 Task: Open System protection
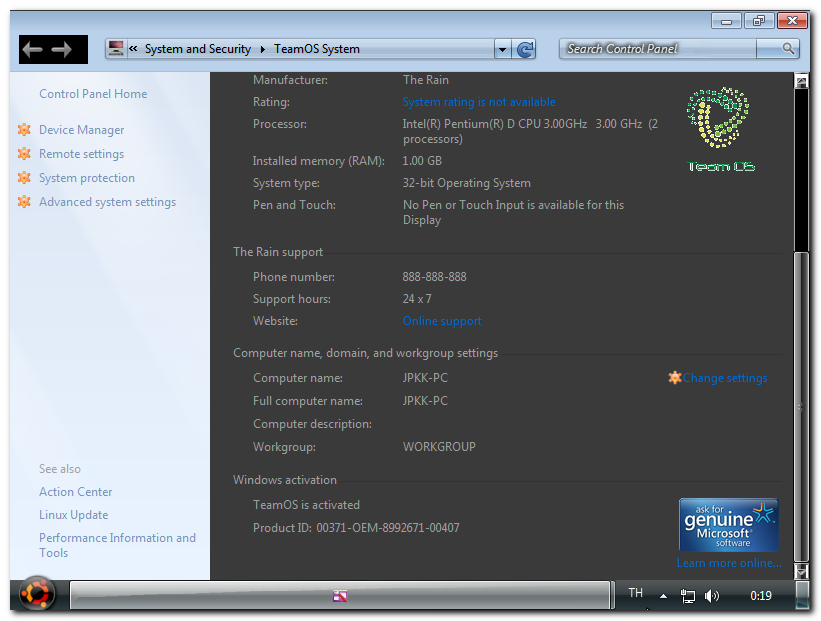coord(87,178)
